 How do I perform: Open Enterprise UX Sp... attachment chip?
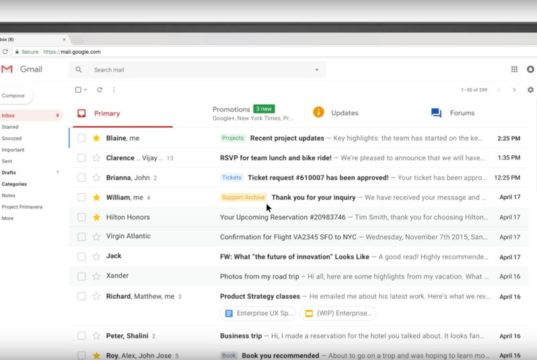[x=259, y=313]
